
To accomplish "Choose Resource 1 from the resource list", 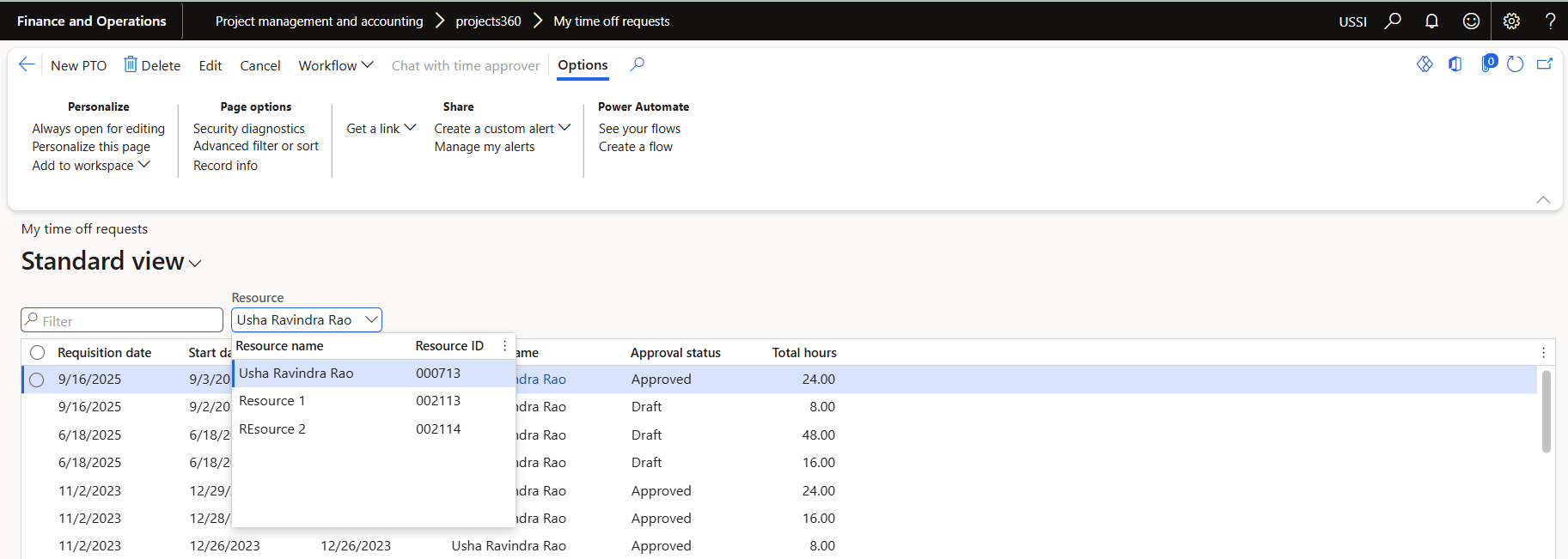I will (272, 401).
